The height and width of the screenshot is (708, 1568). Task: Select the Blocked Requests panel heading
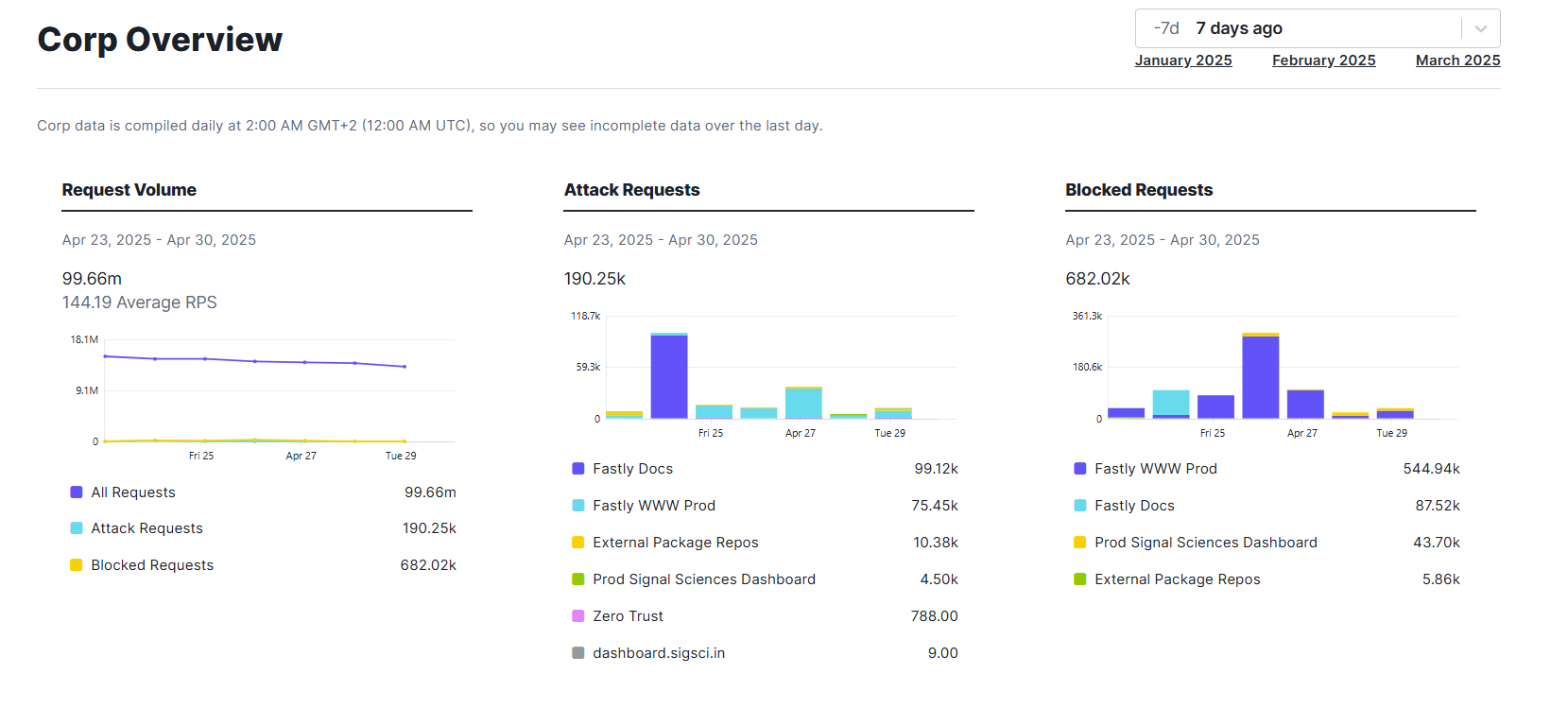pyautogui.click(x=1139, y=190)
